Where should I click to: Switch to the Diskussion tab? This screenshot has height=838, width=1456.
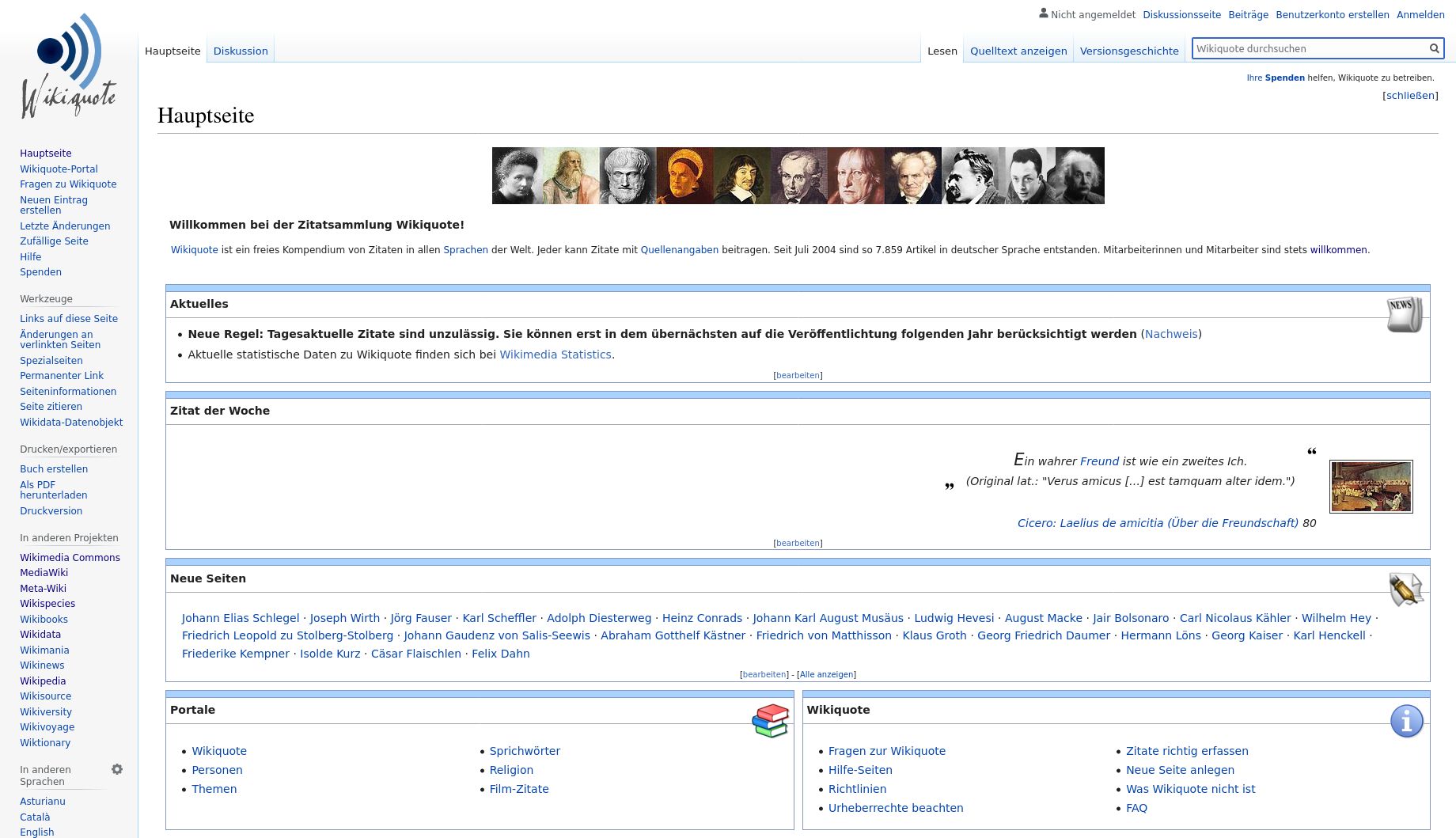(x=241, y=51)
